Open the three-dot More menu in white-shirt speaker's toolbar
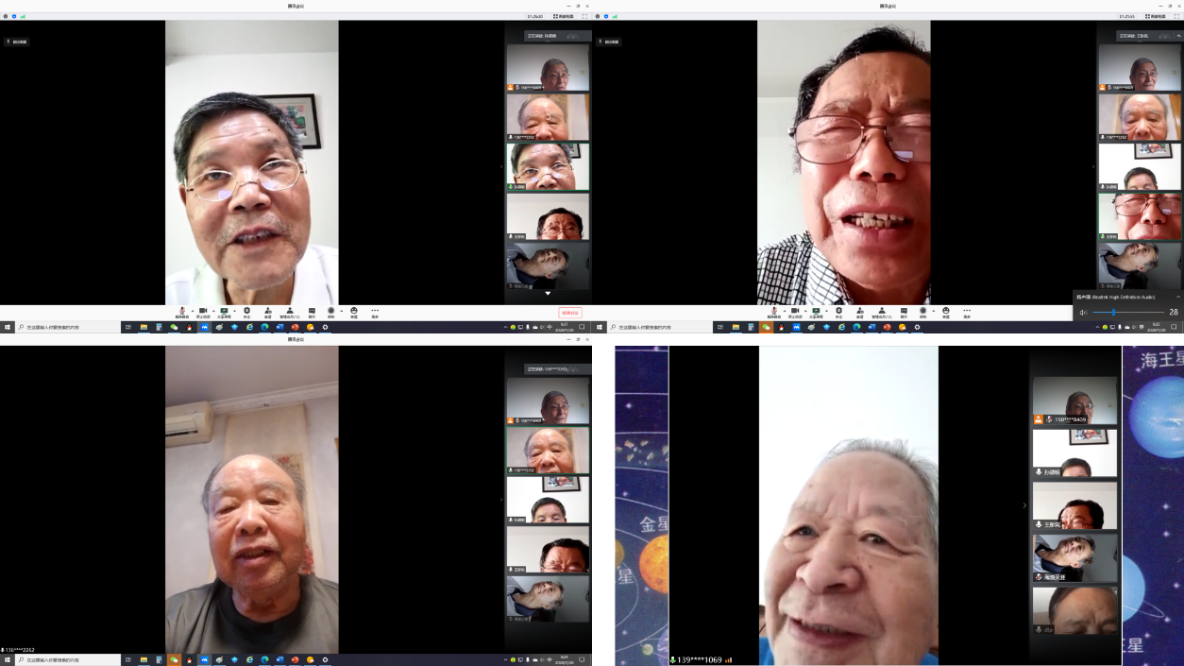 pos(375,312)
